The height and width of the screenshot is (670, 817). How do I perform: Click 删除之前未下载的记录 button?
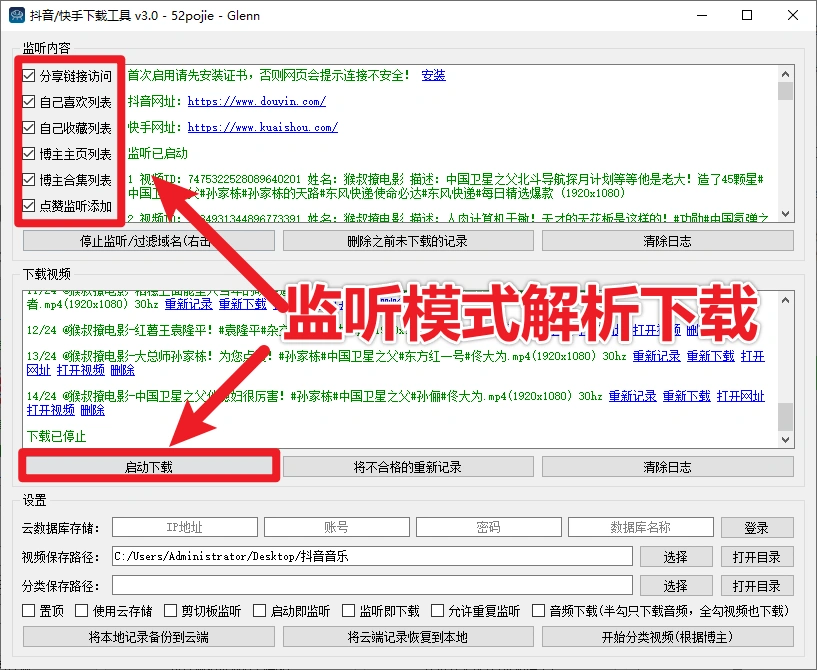(407, 241)
